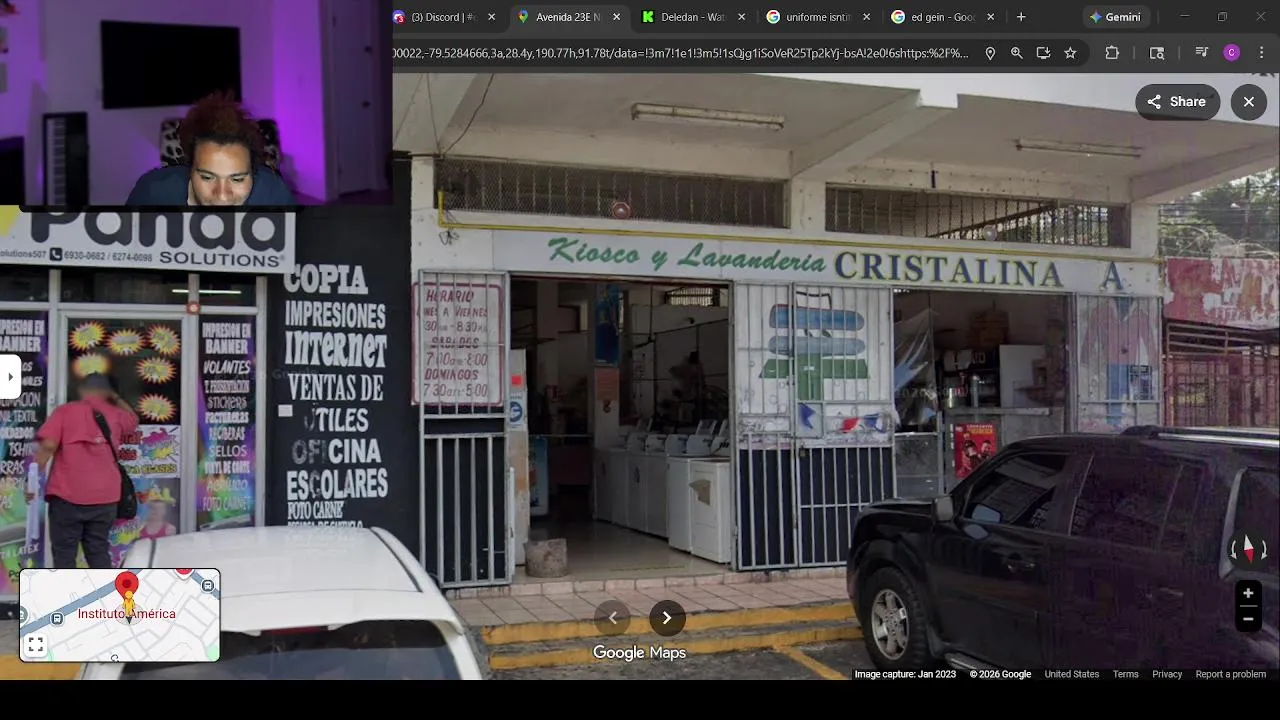Open the page zoom magnifier icon
Image resolution: width=1280 pixels, height=720 pixels.
coord(1016,53)
